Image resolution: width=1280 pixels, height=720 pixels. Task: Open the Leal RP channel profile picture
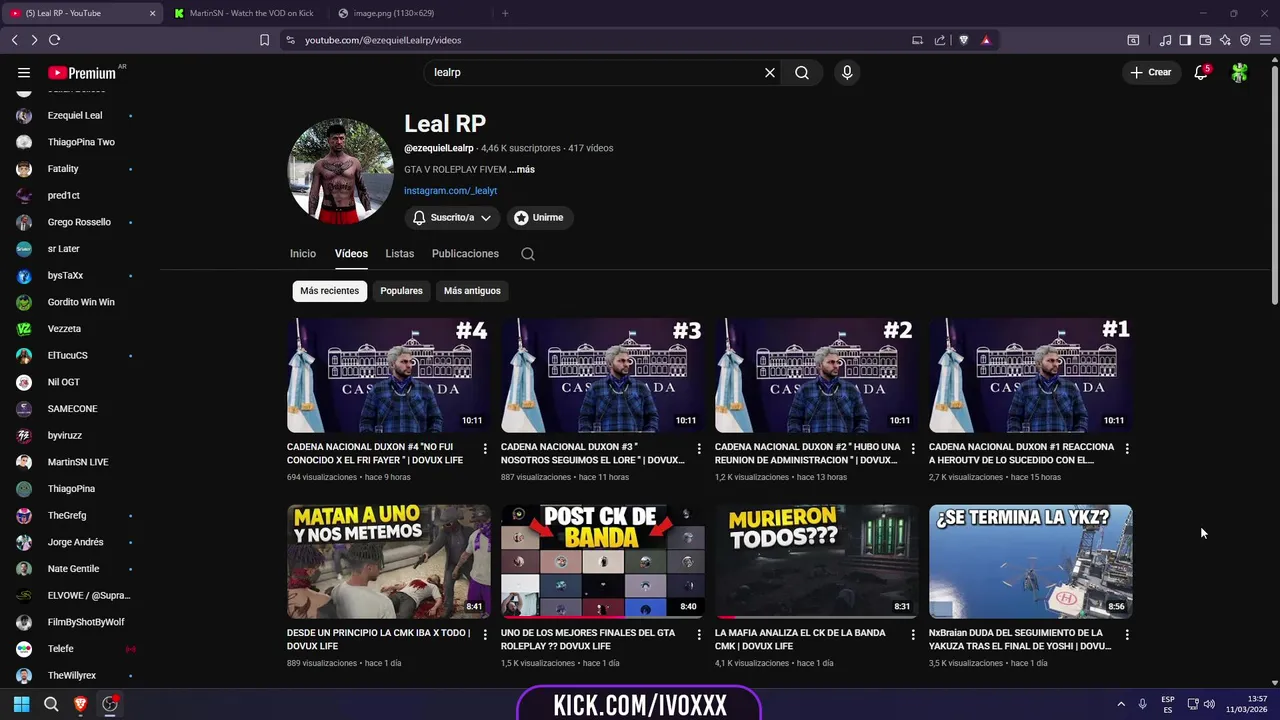point(340,171)
